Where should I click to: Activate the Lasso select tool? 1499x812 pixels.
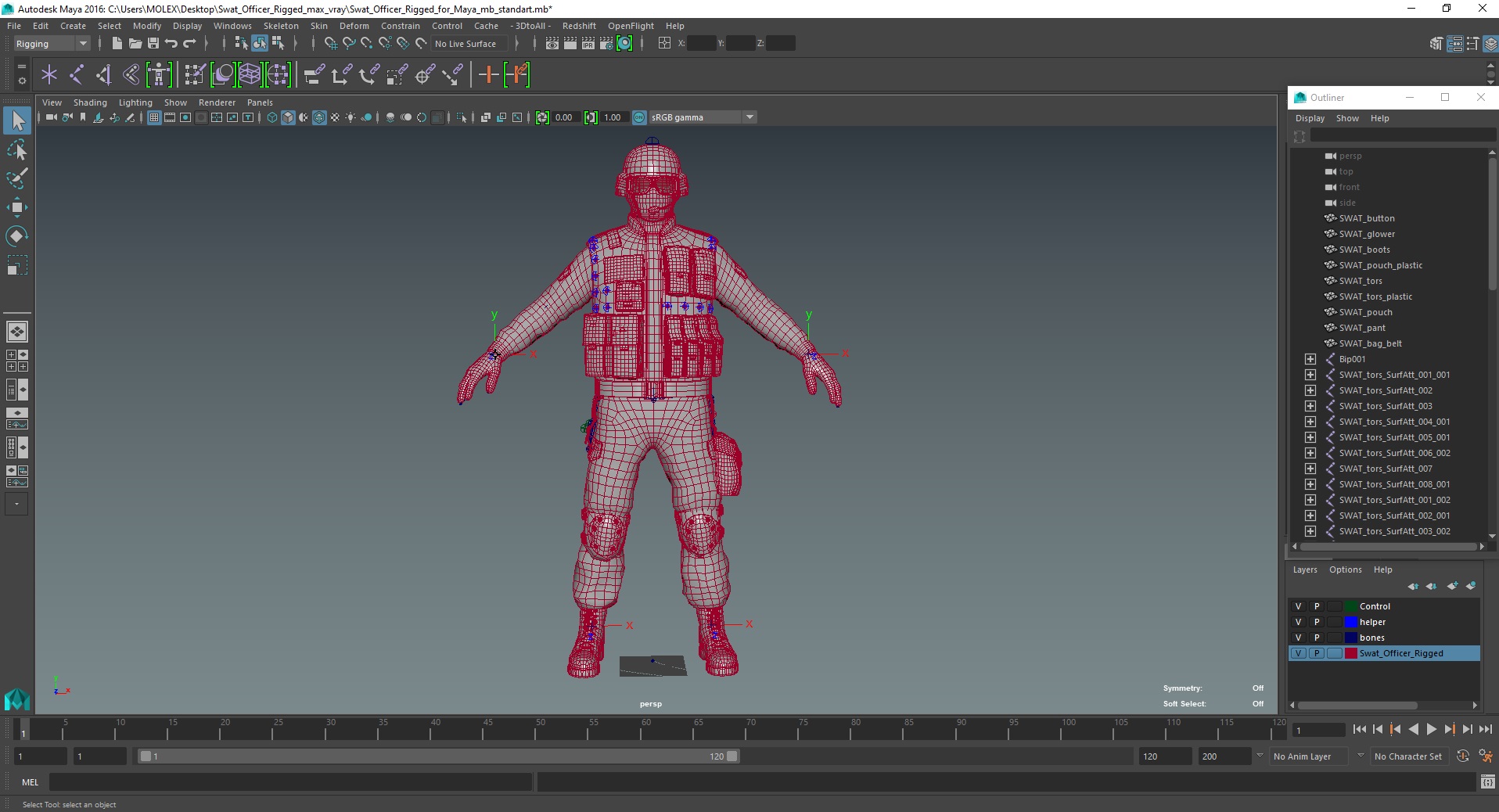pos(17,150)
